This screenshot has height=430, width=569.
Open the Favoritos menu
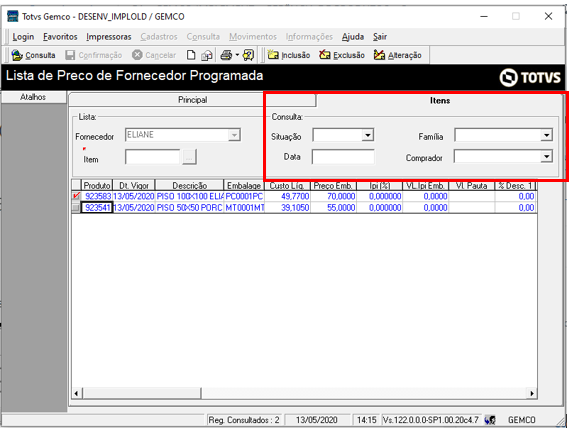coord(60,37)
